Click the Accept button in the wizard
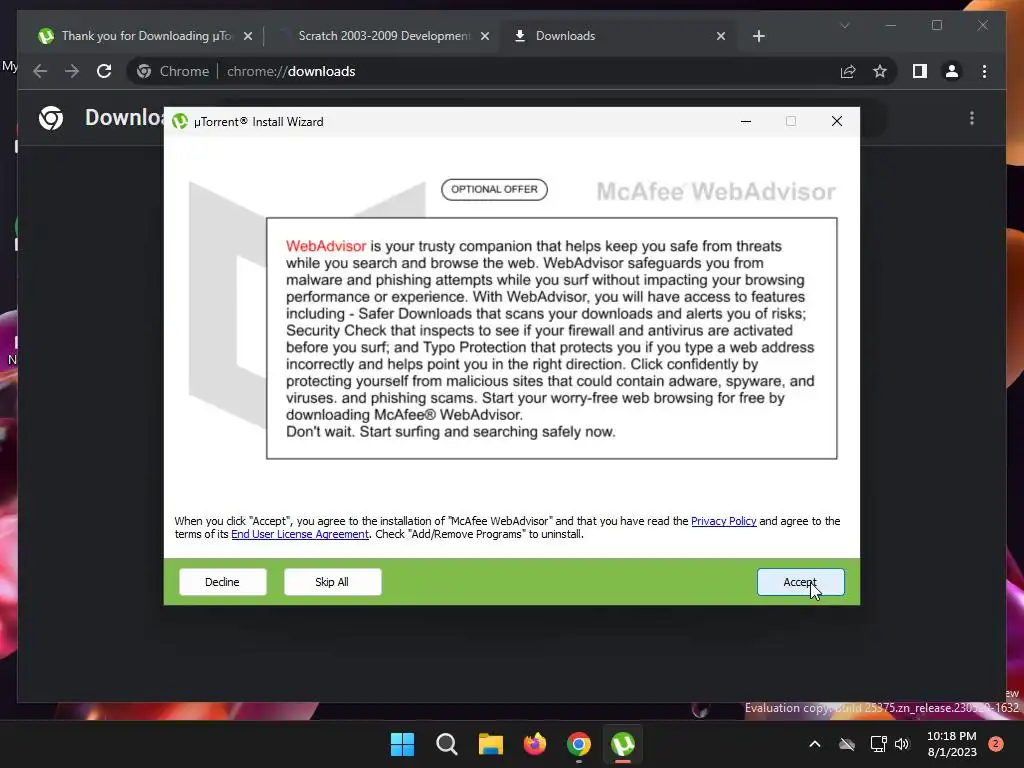 [800, 582]
